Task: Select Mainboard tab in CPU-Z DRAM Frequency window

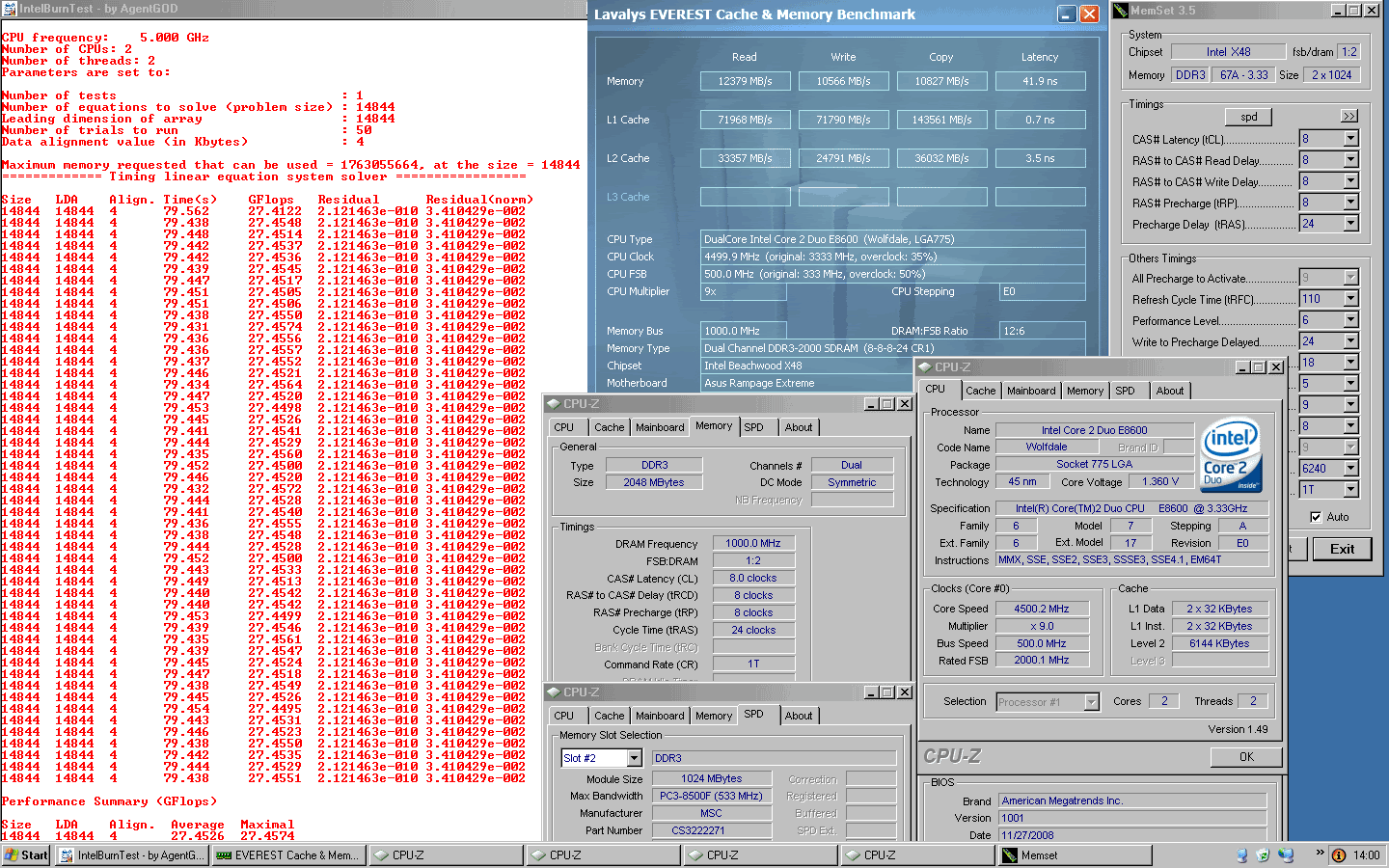Action: (660, 428)
